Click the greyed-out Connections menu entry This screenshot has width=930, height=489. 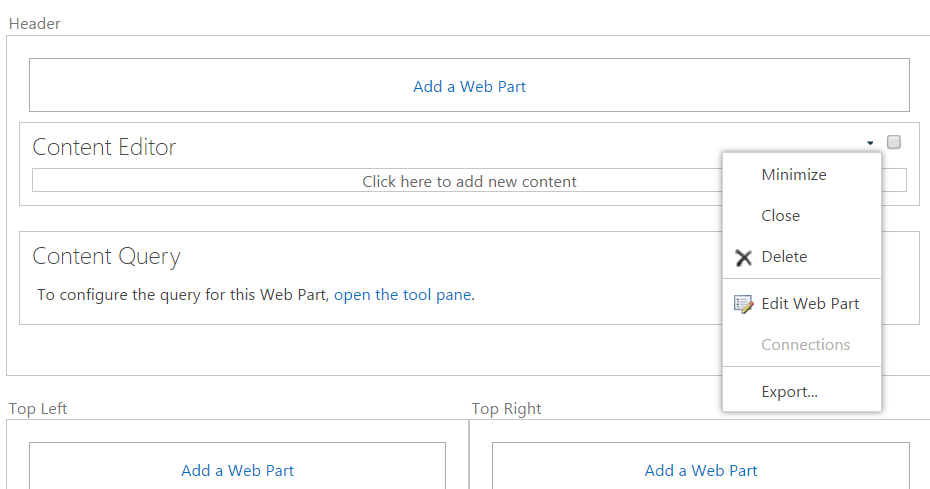(x=805, y=345)
